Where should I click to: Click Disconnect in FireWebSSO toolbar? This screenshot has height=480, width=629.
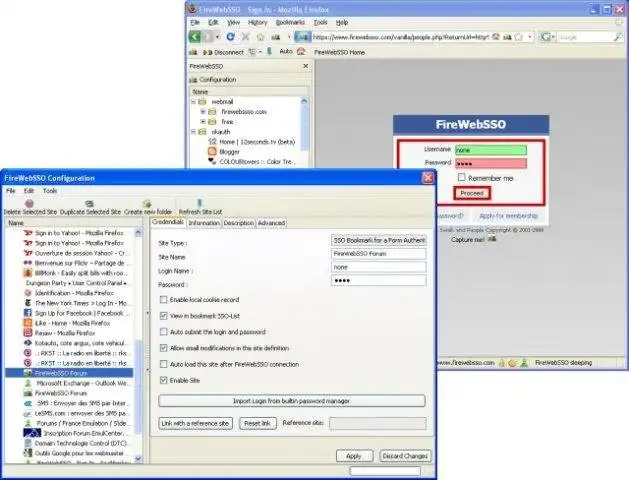pyautogui.click(x=223, y=52)
